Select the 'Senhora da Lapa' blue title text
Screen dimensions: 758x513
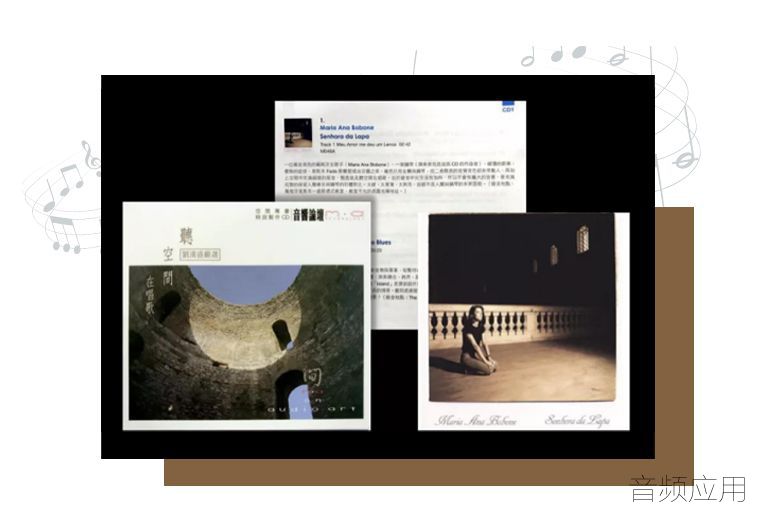coord(344,136)
